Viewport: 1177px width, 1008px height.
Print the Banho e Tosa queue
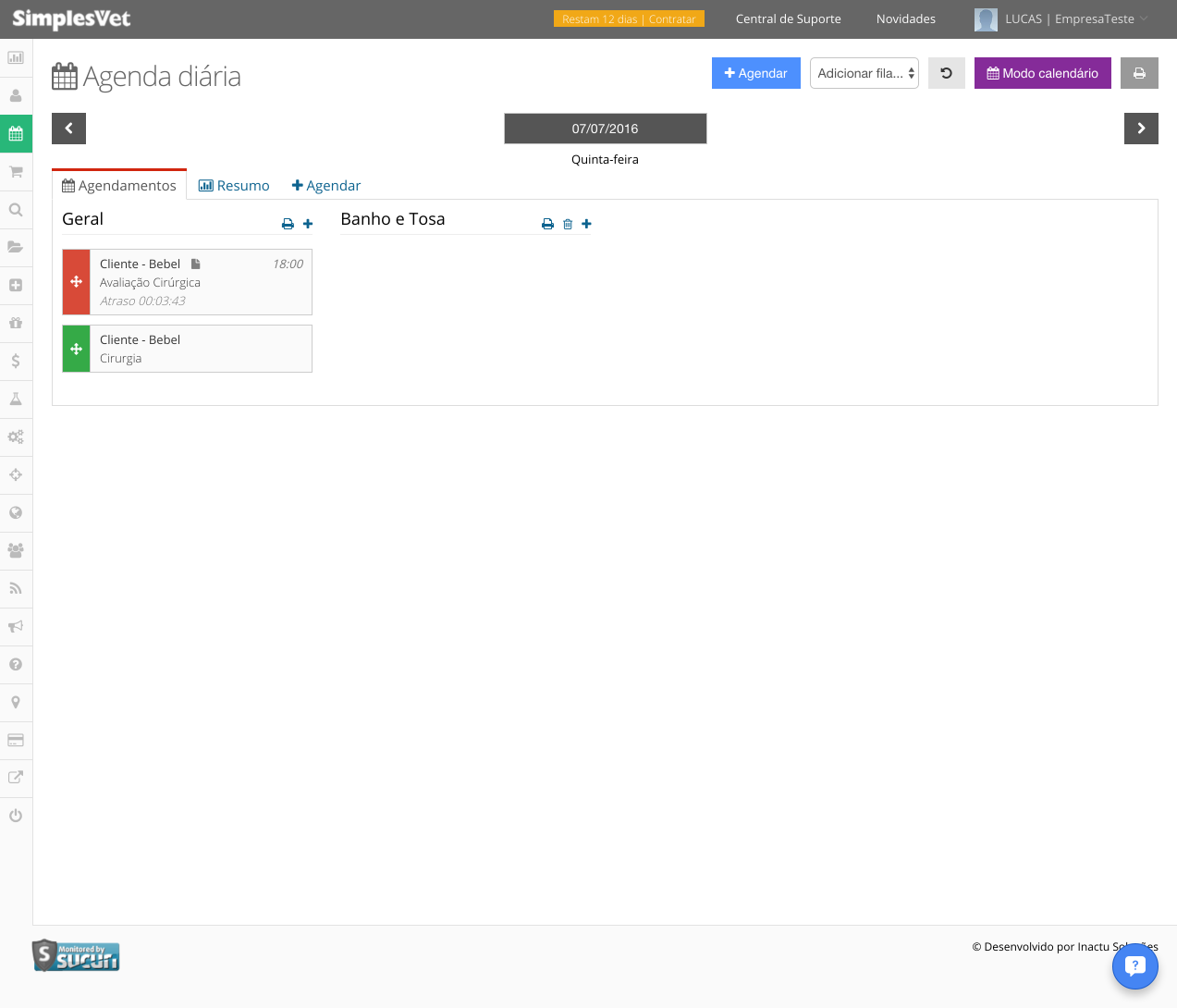click(547, 224)
